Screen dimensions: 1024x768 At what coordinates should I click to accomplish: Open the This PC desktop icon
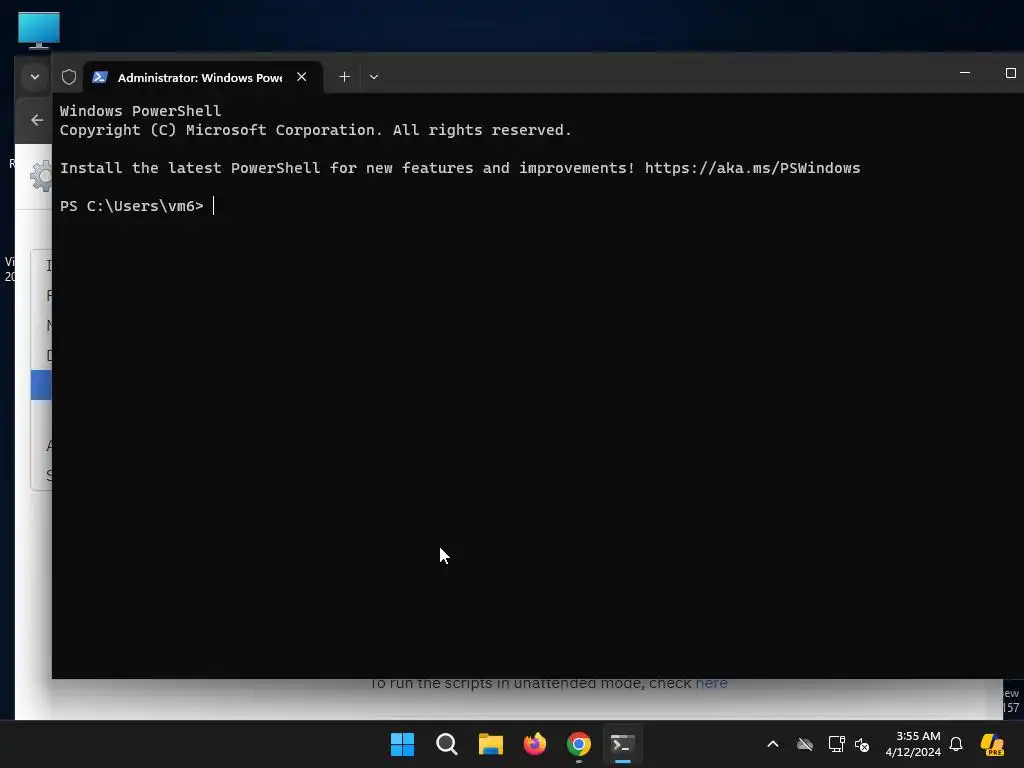pyautogui.click(x=39, y=30)
